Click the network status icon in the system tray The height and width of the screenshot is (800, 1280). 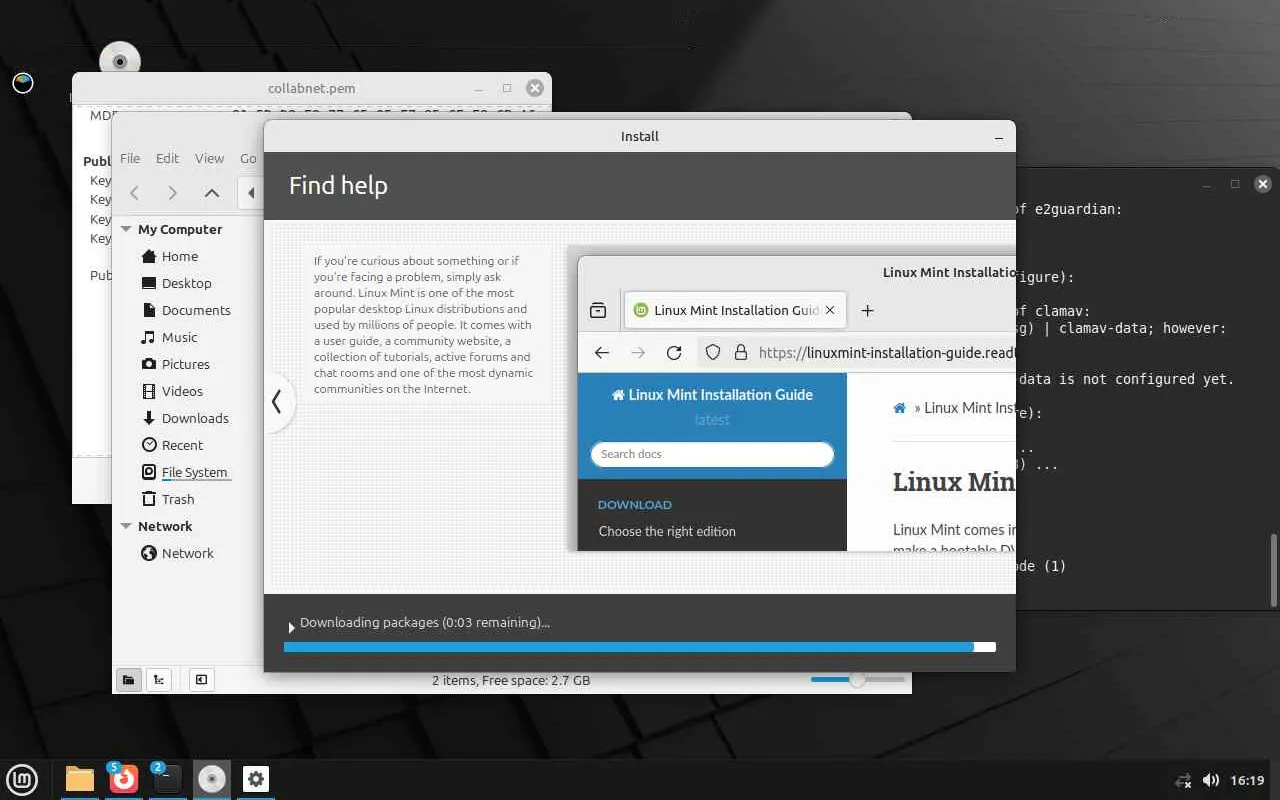(x=1184, y=780)
